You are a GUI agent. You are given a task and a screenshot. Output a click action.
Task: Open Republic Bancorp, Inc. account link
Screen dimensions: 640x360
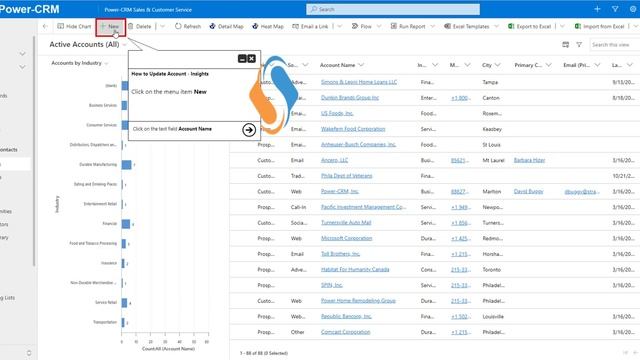[346, 317]
